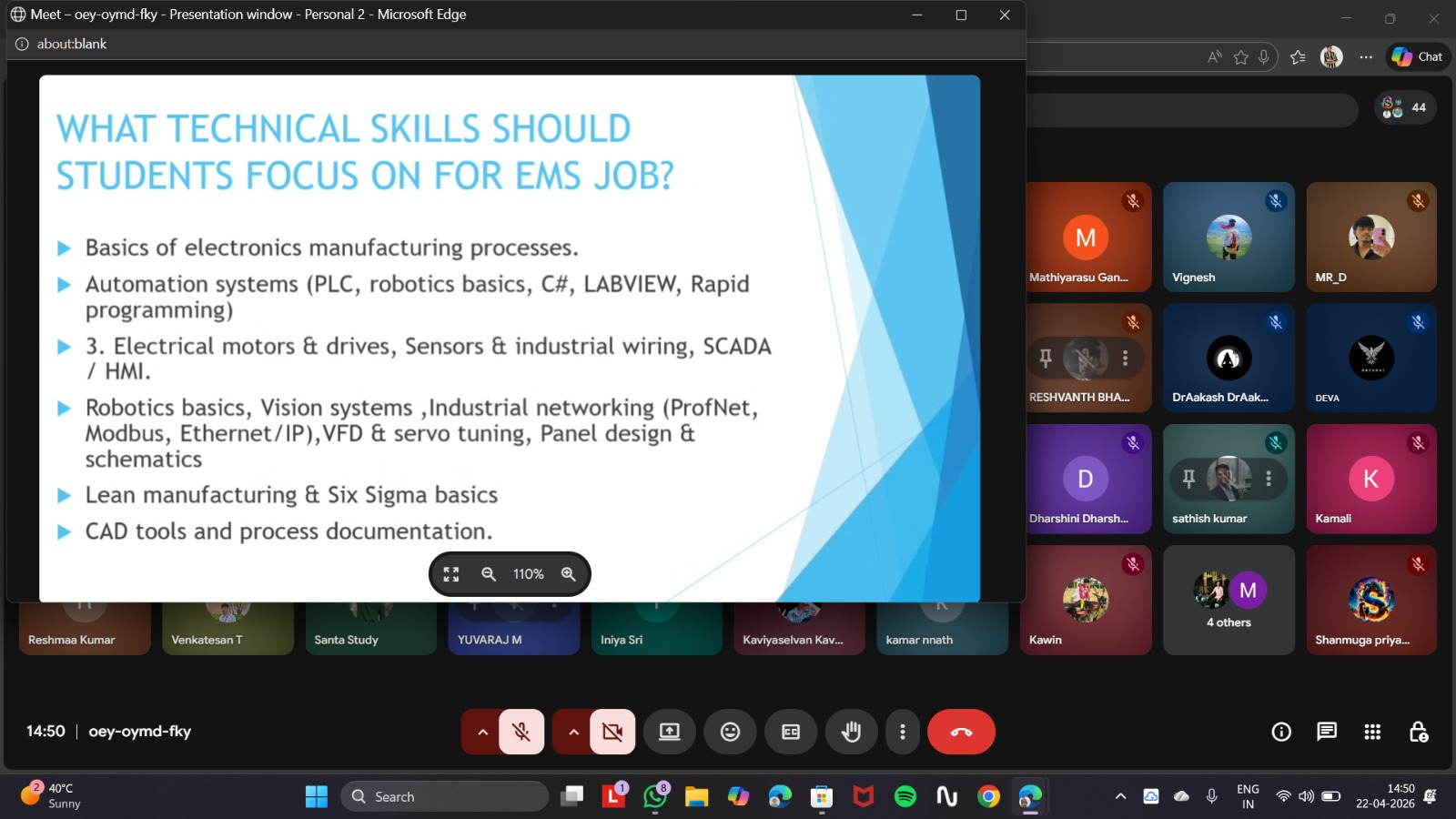Open the emoji reaction picker

tap(730, 732)
